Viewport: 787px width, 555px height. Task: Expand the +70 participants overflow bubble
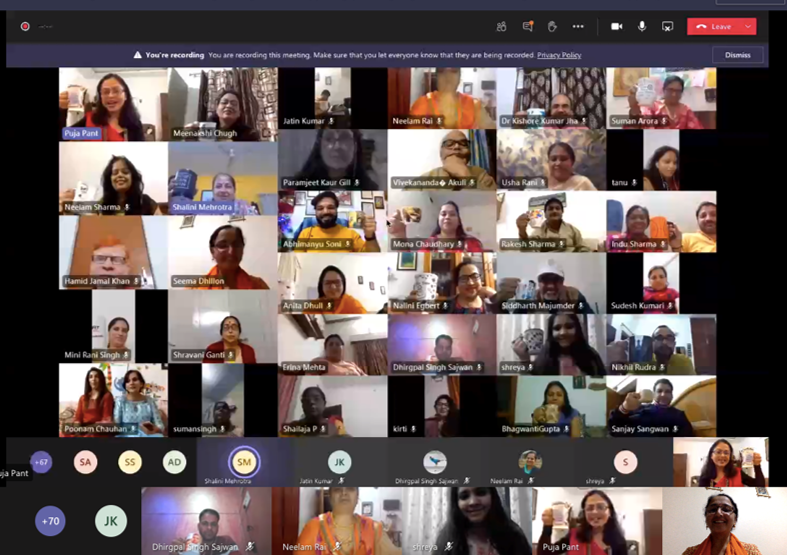point(50,521)
